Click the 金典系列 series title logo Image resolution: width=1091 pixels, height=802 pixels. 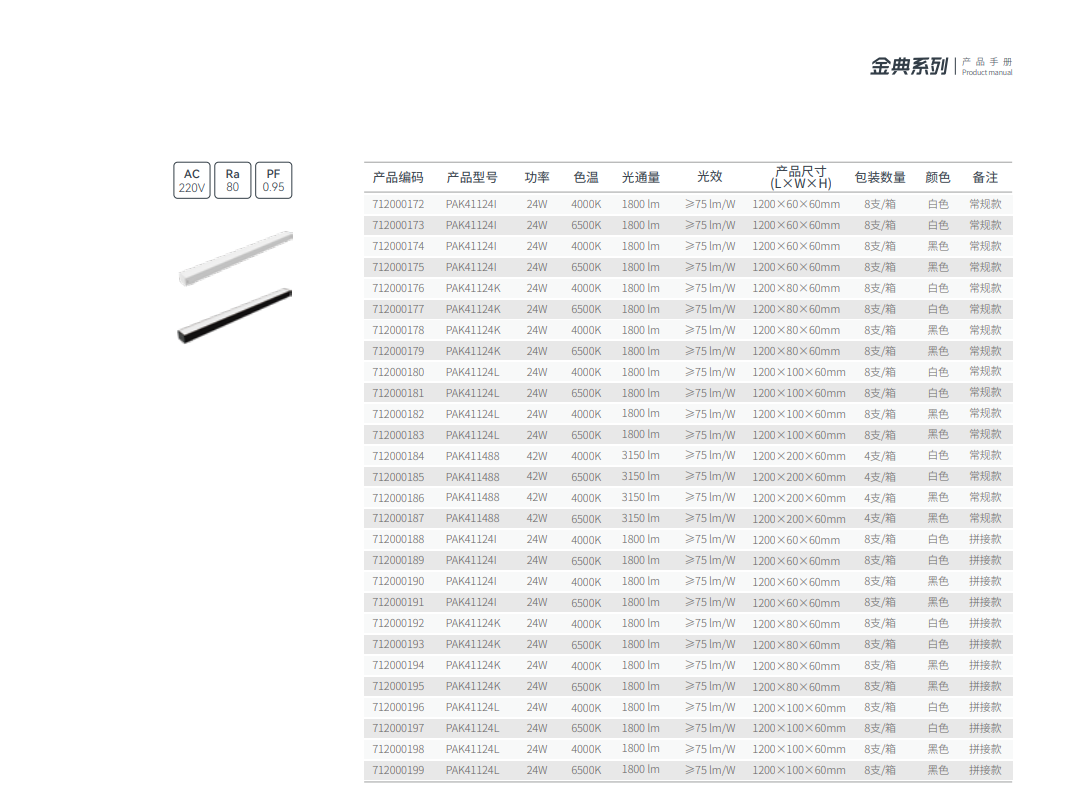908,67
